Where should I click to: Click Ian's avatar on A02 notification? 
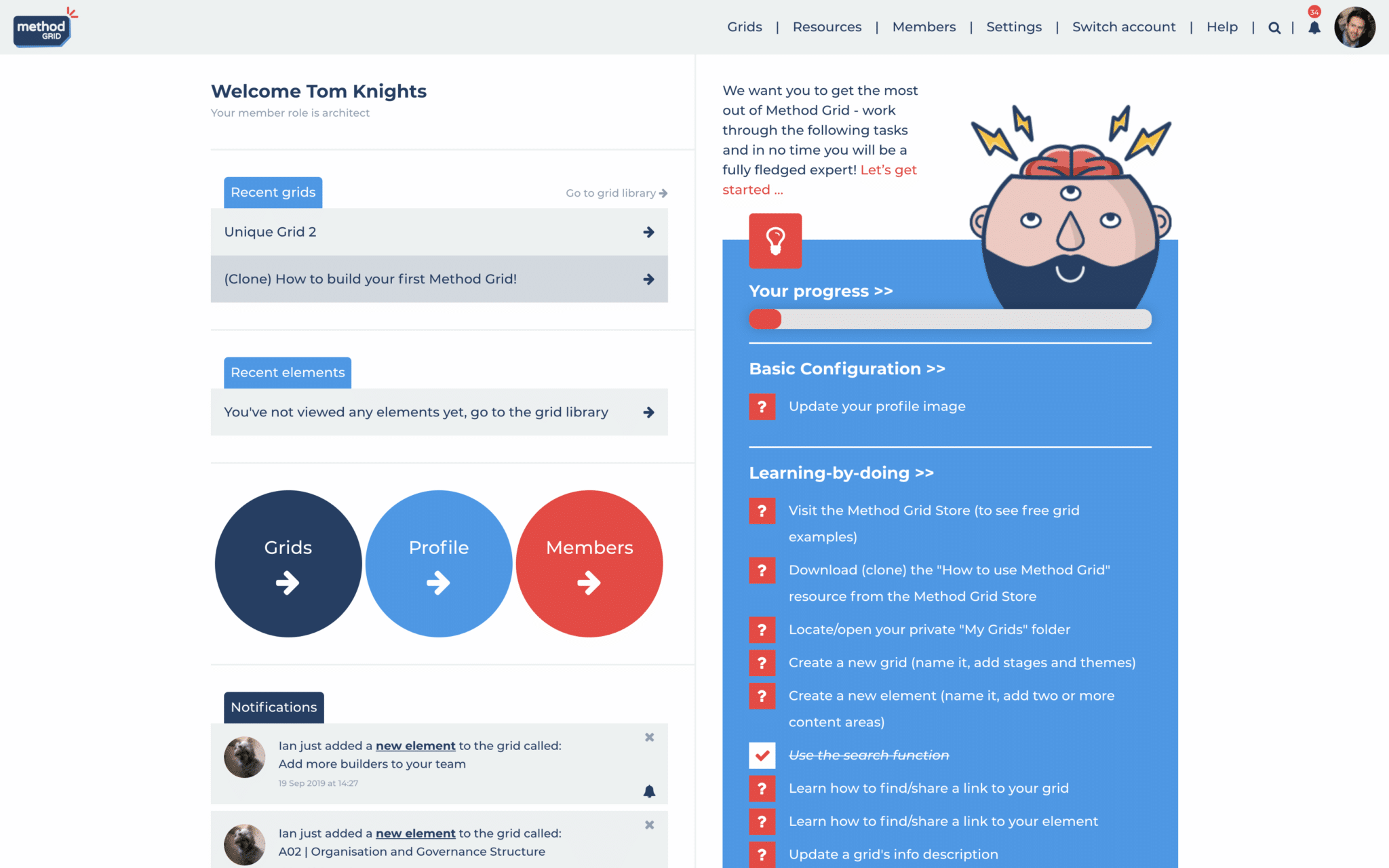pos(244,845)
